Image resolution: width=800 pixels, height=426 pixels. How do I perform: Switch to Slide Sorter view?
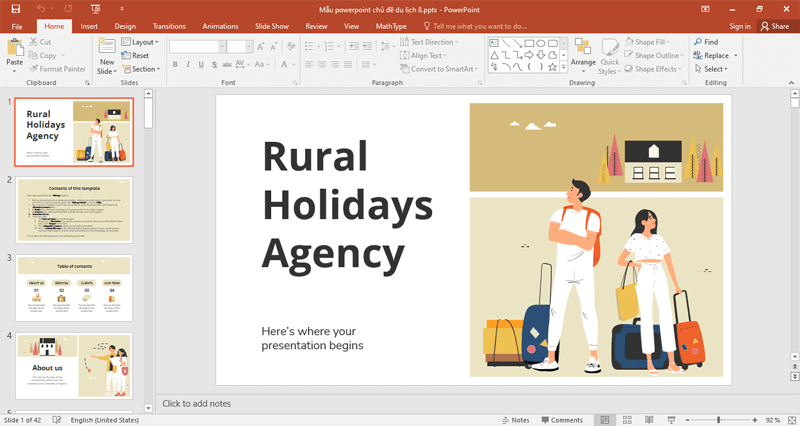627,420
